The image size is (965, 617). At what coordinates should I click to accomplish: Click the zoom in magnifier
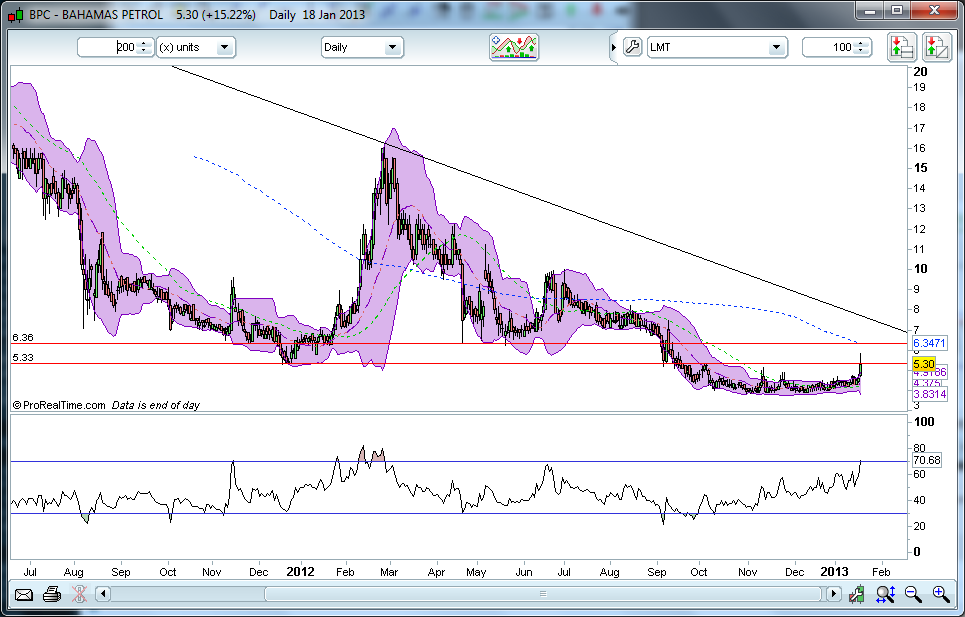941,594
